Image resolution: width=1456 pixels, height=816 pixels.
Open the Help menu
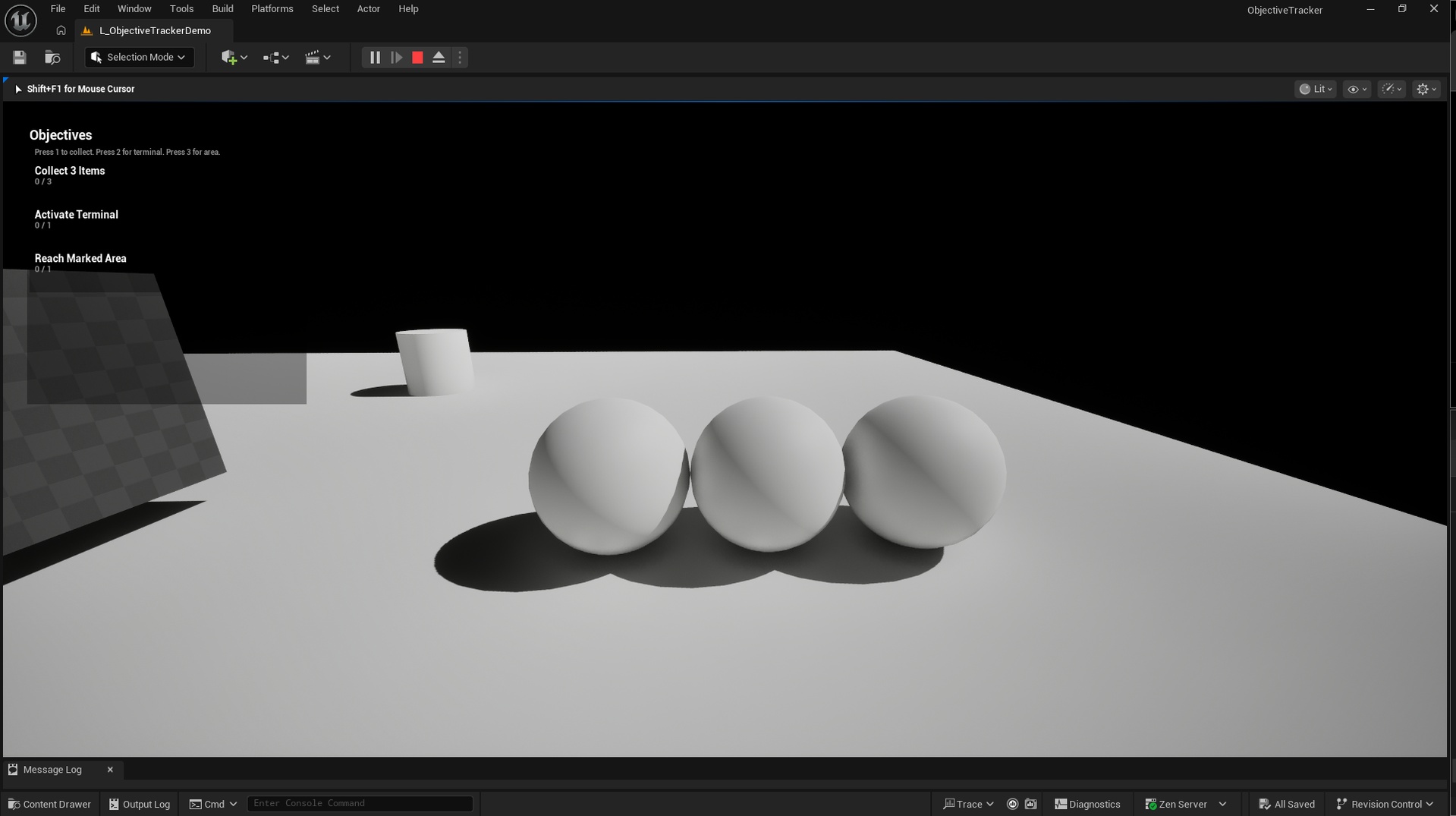click(408, 9)
